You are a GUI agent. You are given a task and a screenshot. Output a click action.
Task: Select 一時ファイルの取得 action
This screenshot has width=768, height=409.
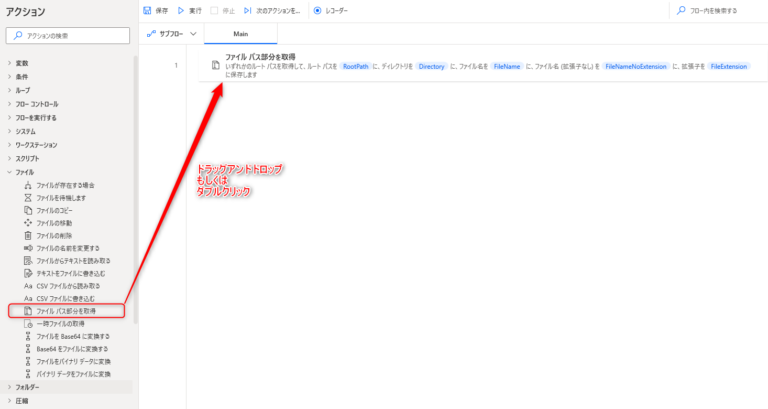[x=60, y=324]
